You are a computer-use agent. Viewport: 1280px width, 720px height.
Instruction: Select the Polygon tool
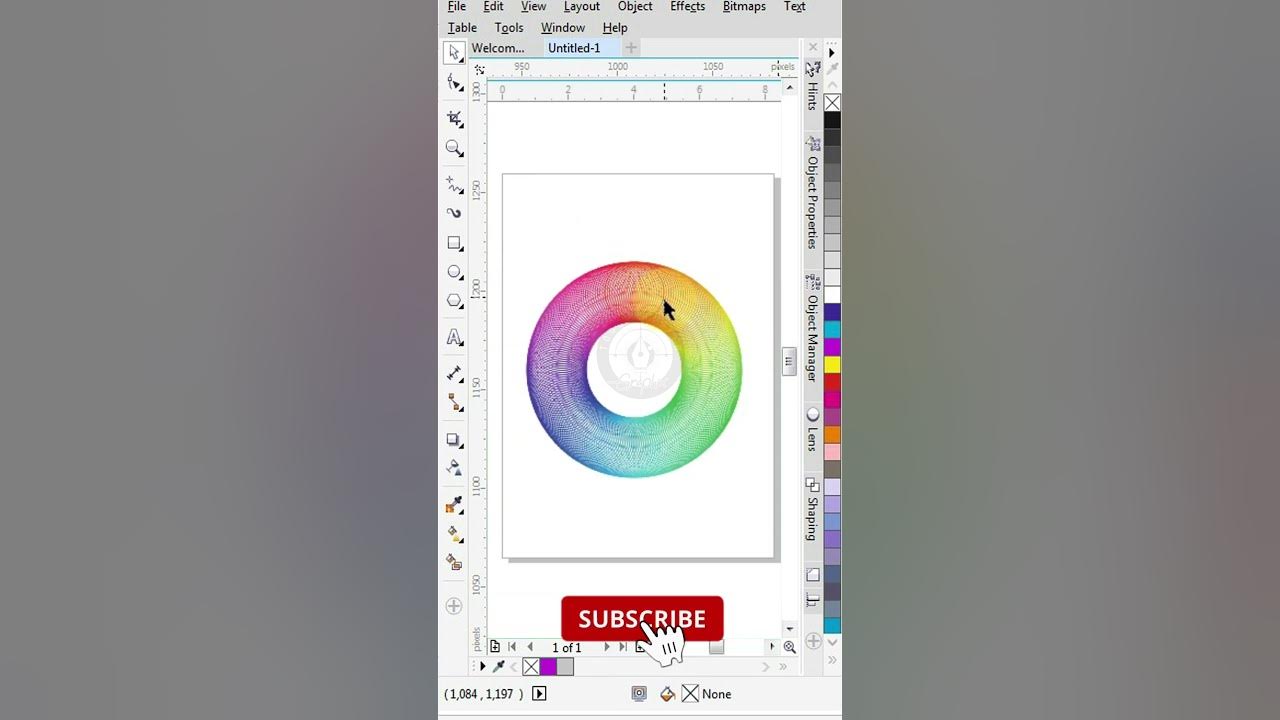[454, 301]
